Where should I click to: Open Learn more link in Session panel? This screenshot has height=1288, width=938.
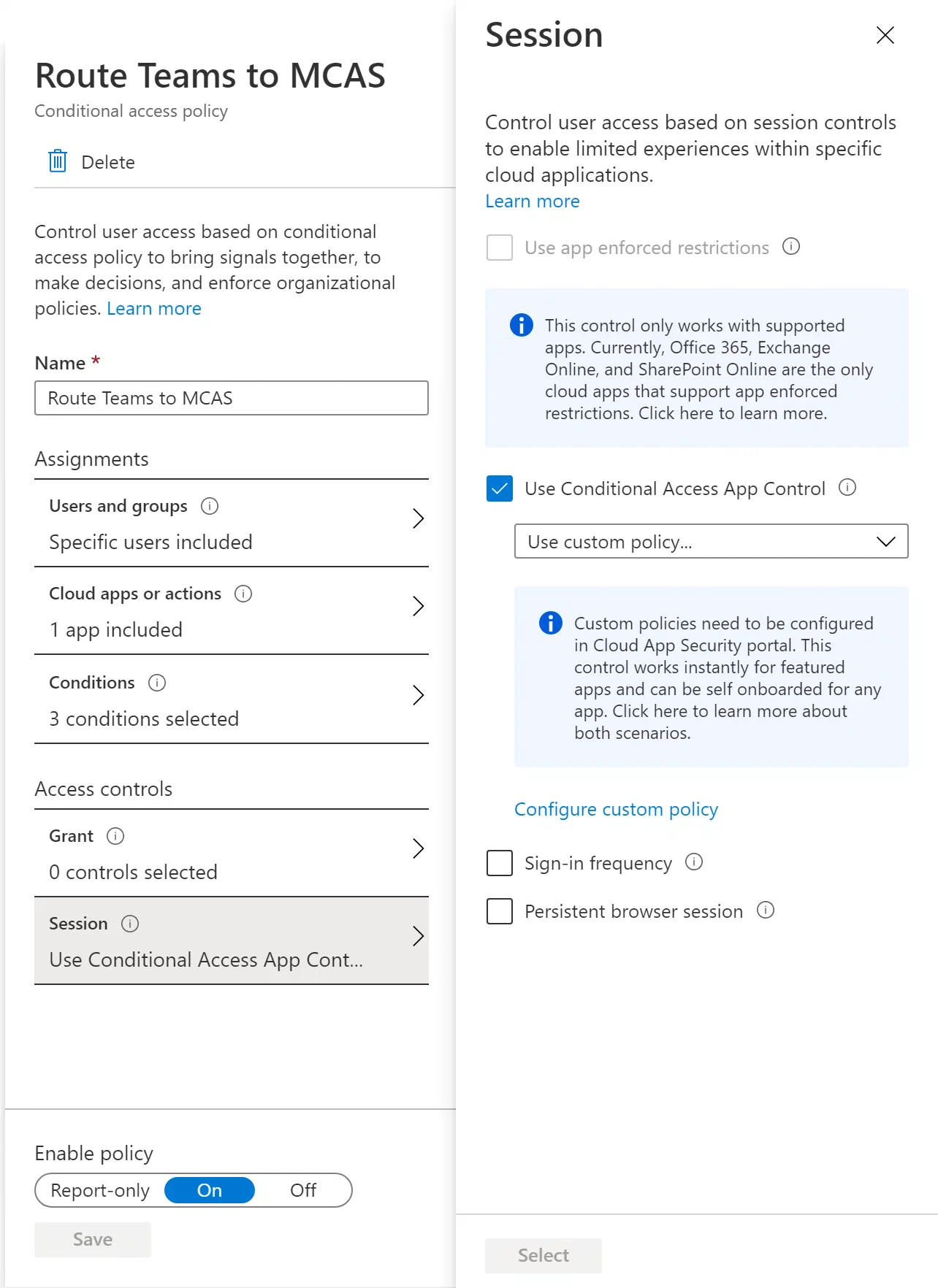click(x=533, y=201)
